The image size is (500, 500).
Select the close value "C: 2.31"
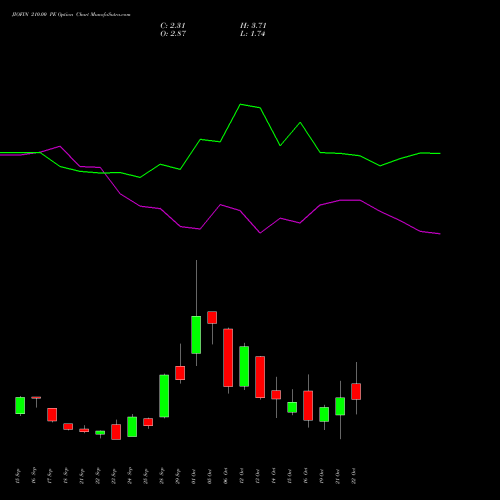pos(173,26)
